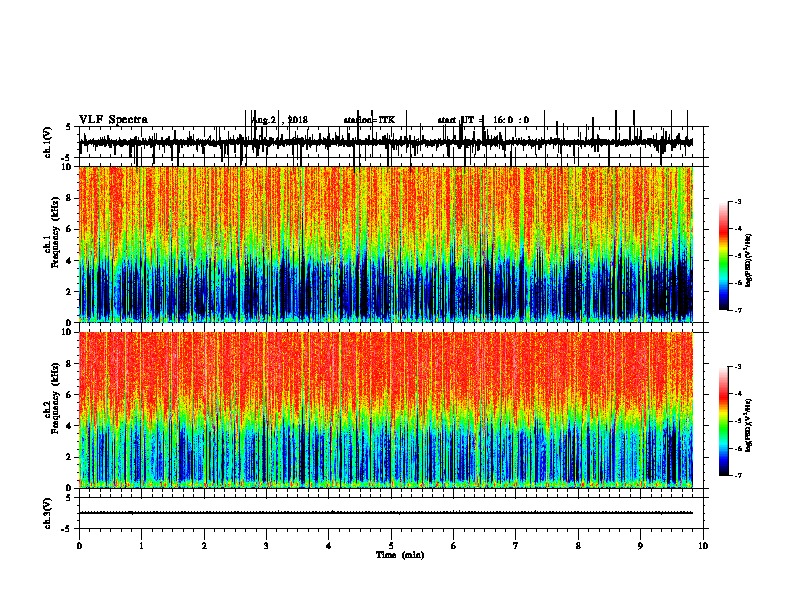This screenshot has height=612, width=792.
Task: Click the "4" kHz tick on ch.2 axis
Action: pyautogui.click(x=69, y=426)
